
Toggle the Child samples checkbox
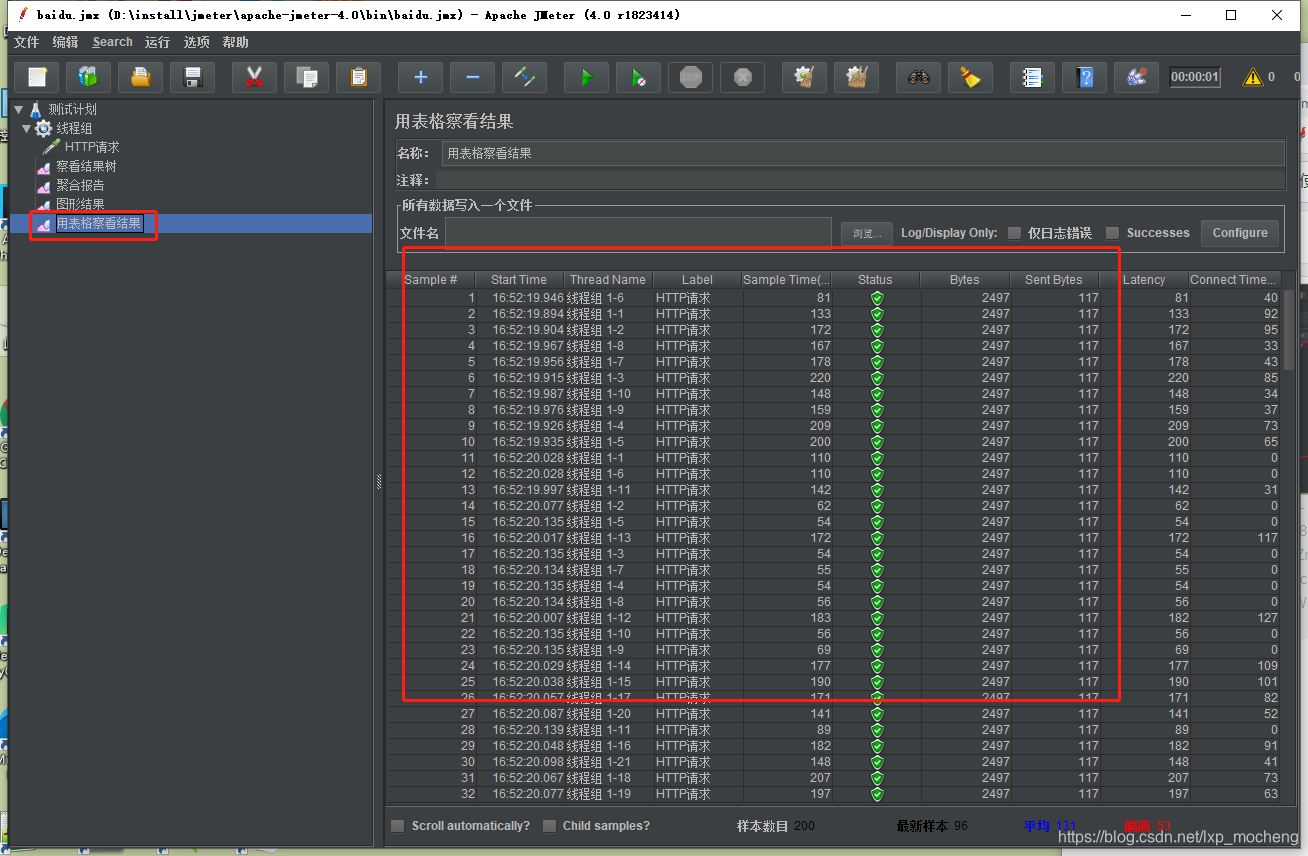pos(549,826)
